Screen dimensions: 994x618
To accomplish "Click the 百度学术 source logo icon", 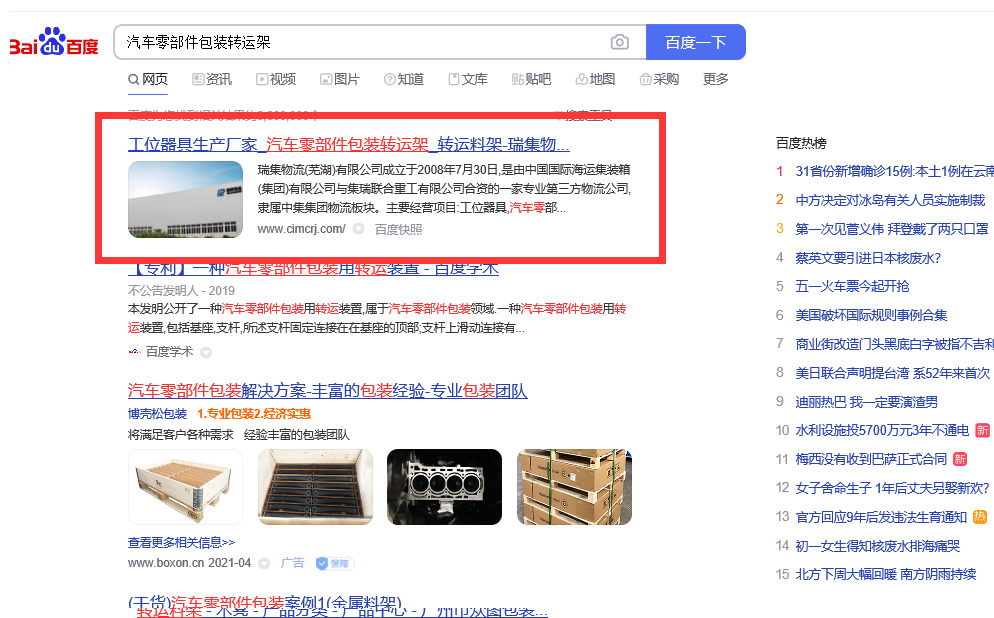I will [x=134, y=352].
